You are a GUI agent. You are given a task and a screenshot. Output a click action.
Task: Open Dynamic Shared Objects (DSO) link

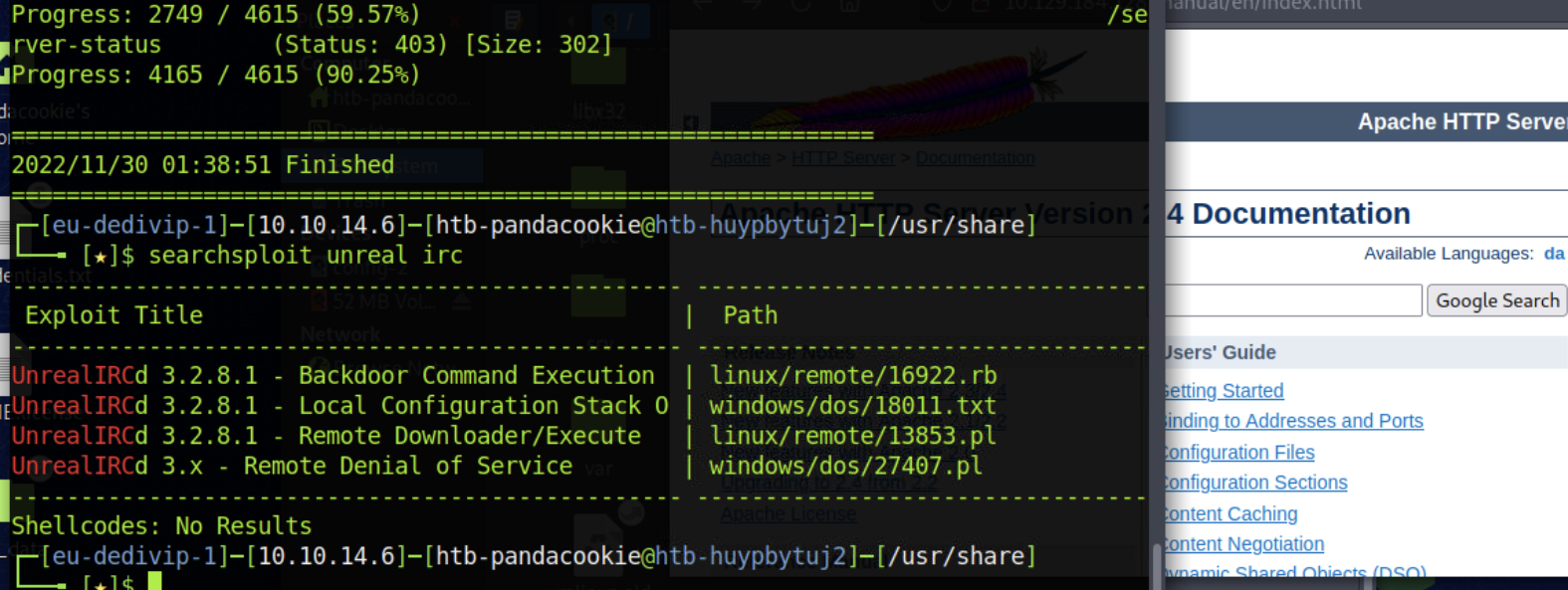click(1294, 573)
